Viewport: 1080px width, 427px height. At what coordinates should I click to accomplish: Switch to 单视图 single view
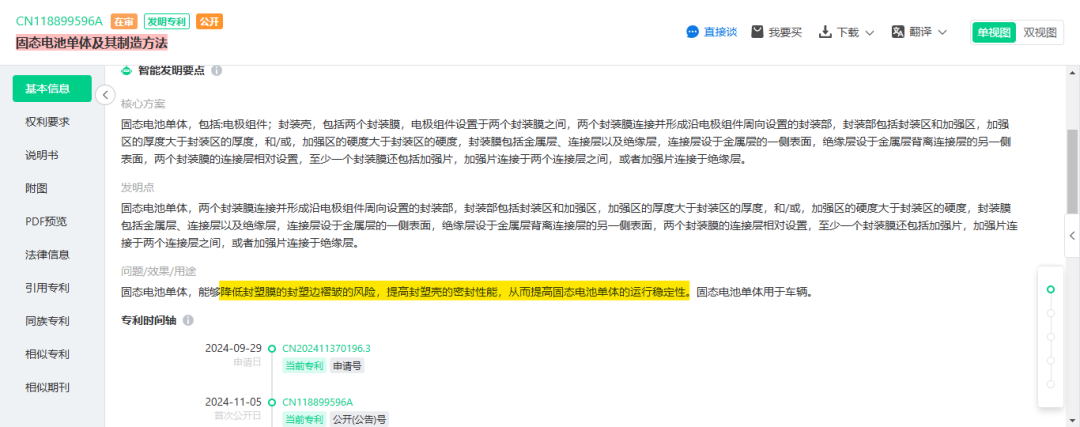pyautogui.click(x=994, y=32)
